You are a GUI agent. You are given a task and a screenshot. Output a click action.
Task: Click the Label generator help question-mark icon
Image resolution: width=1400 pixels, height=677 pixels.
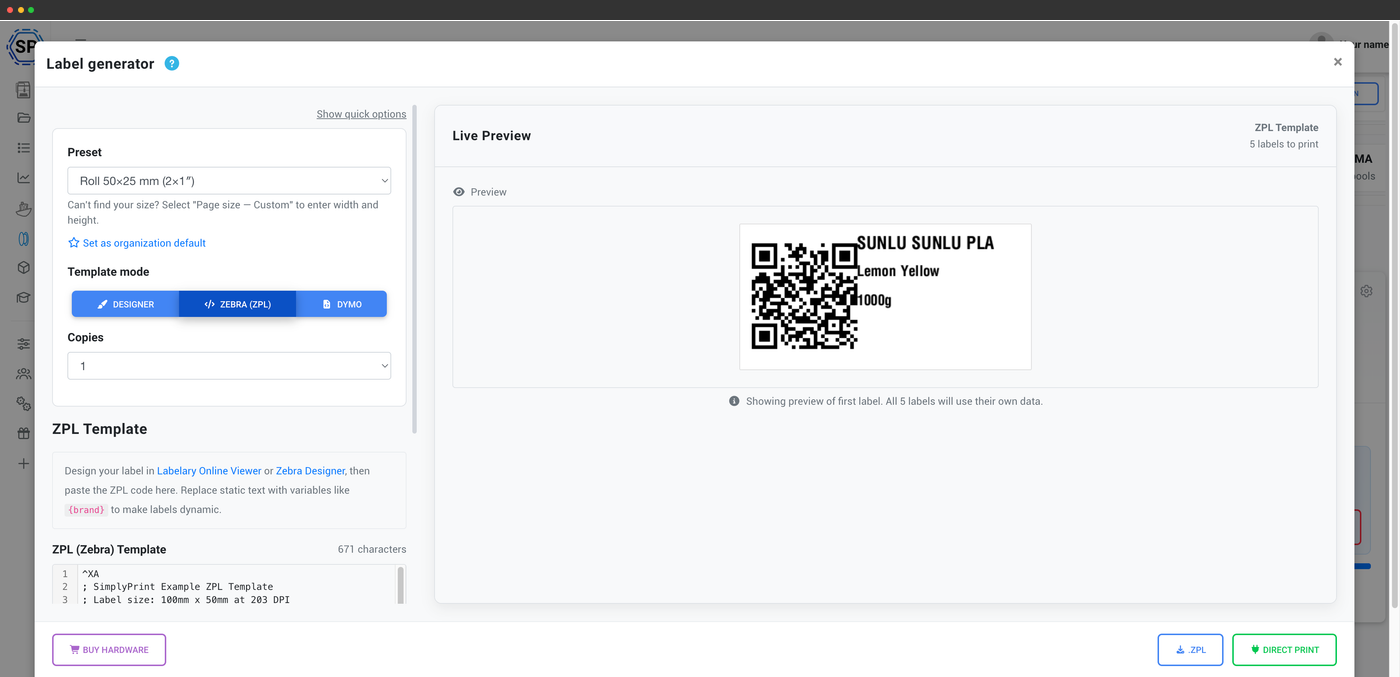172,64
